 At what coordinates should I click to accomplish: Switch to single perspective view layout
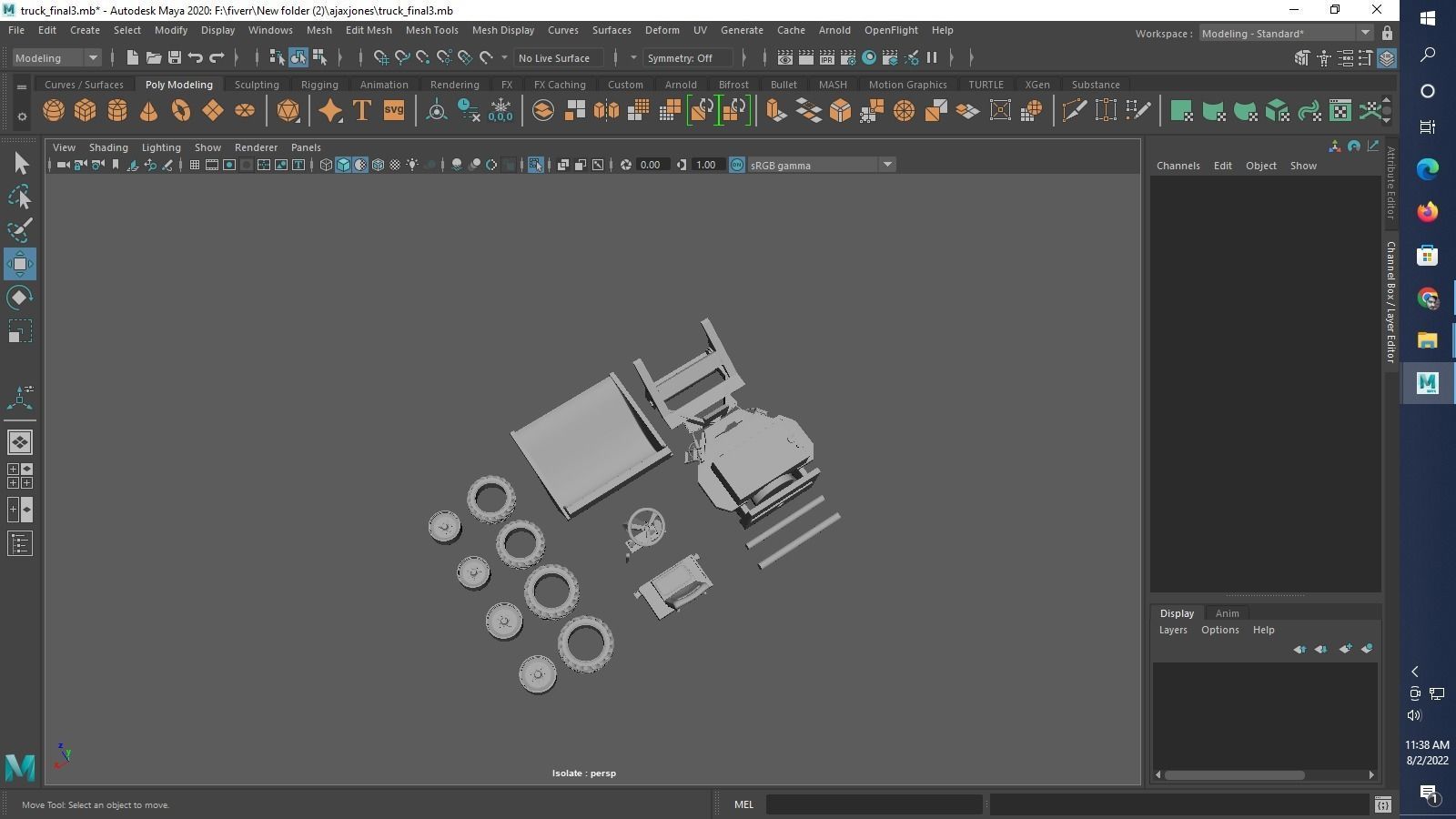20,442
